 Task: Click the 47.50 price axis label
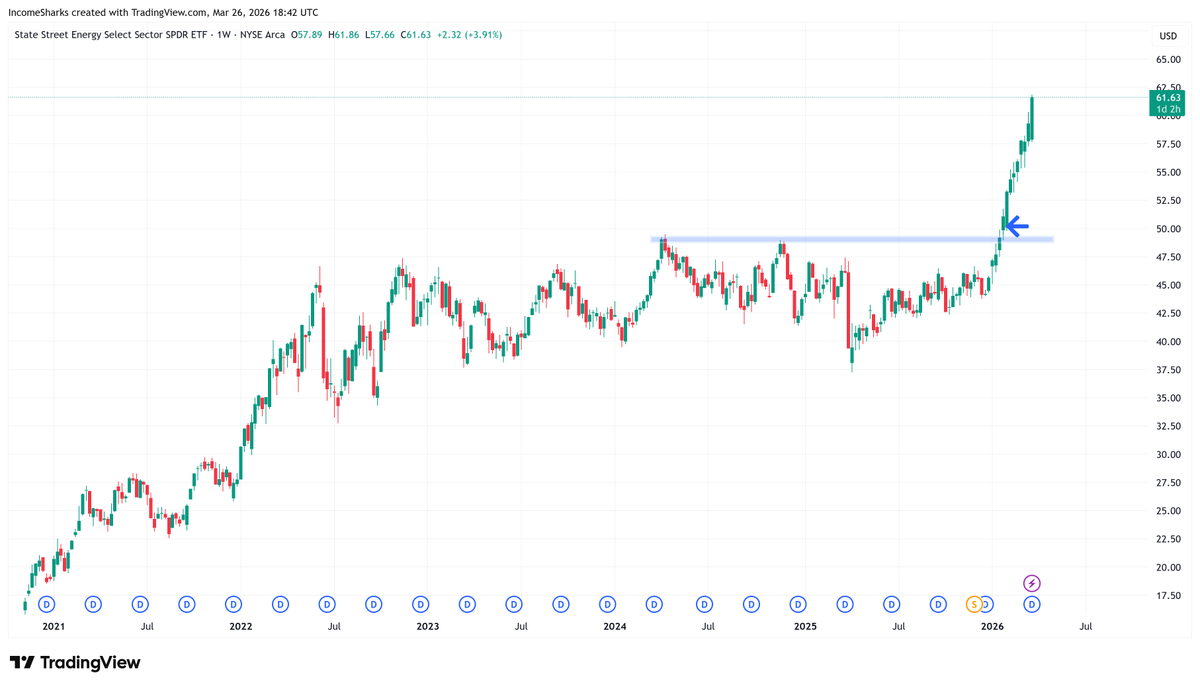(x=1168, y=257)
